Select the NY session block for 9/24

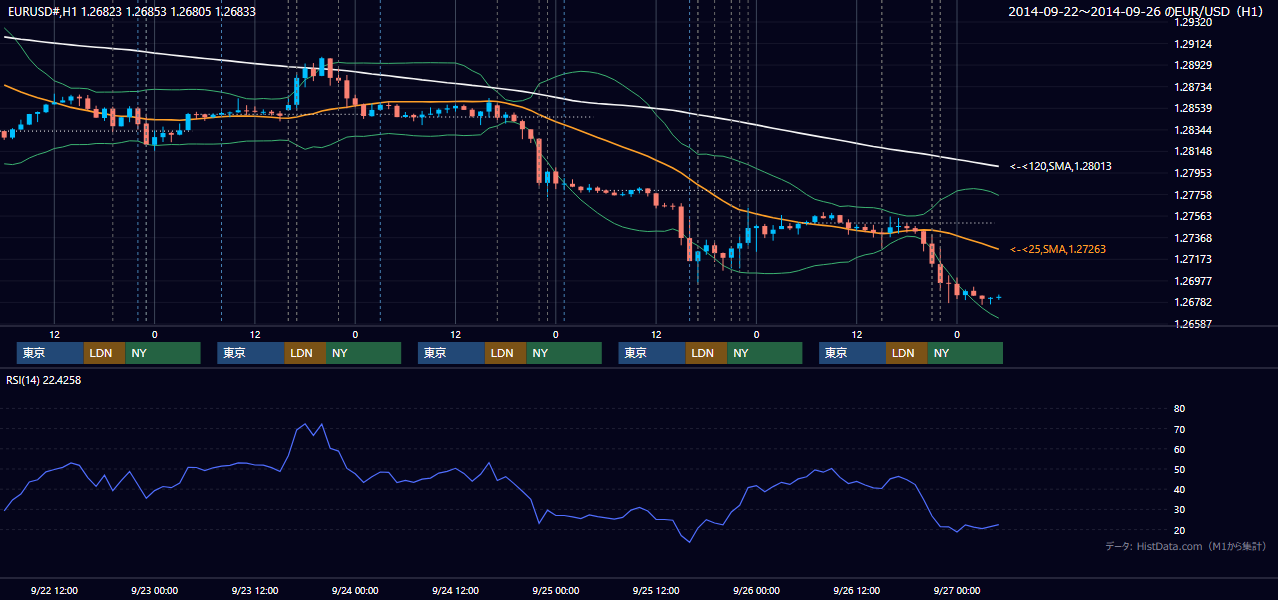pyautogui.click(x=563, y=353)
